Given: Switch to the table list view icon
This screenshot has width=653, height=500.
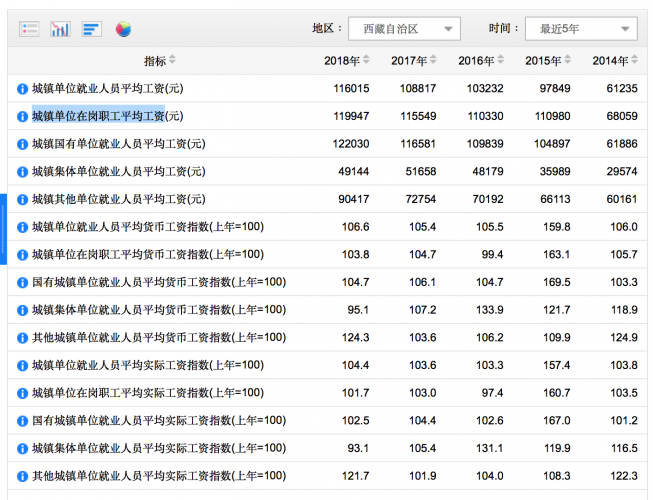Looking at the screenshot, I should point(29,29).
